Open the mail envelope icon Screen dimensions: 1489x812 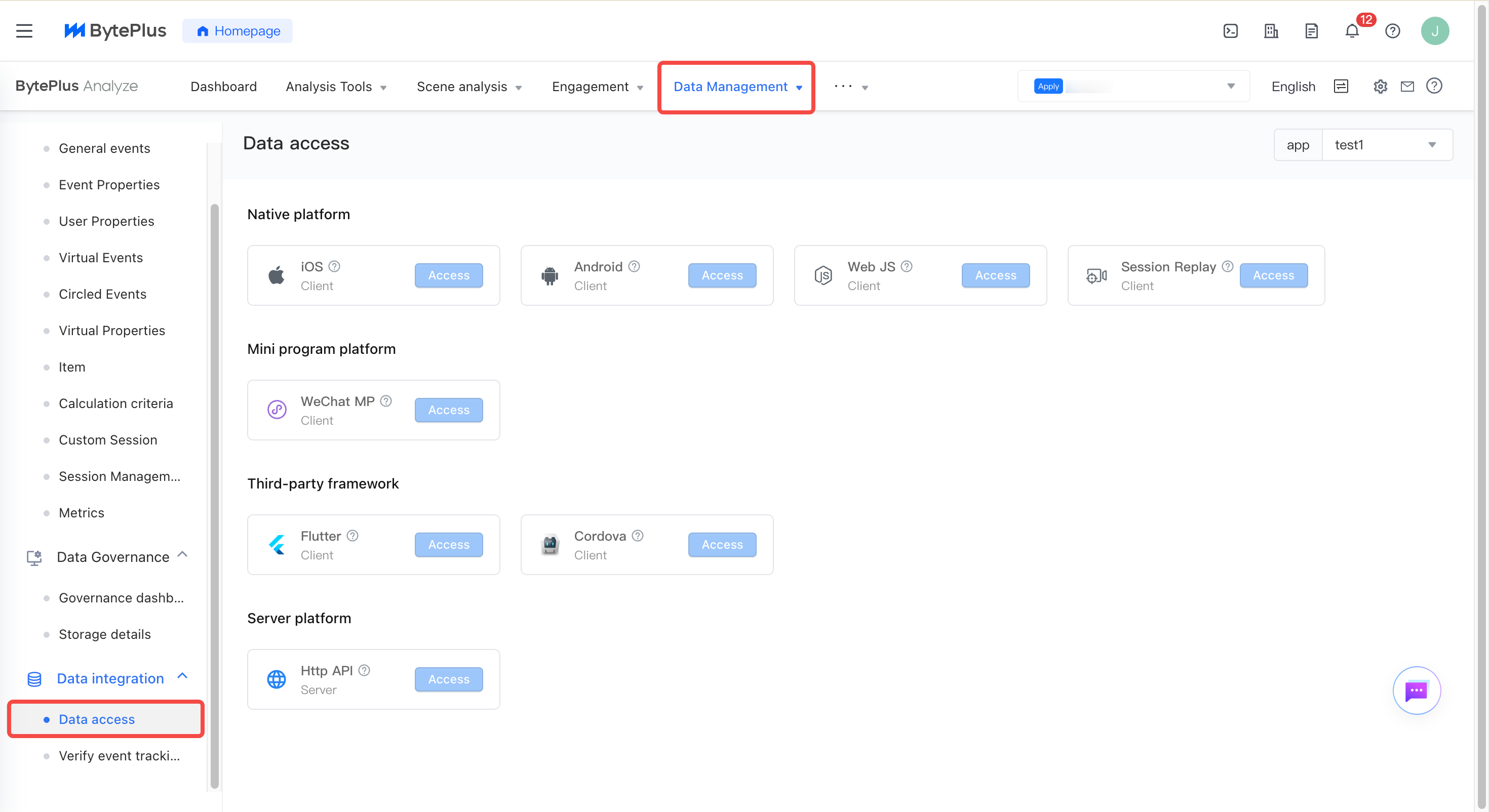(x=1407, y=87)
